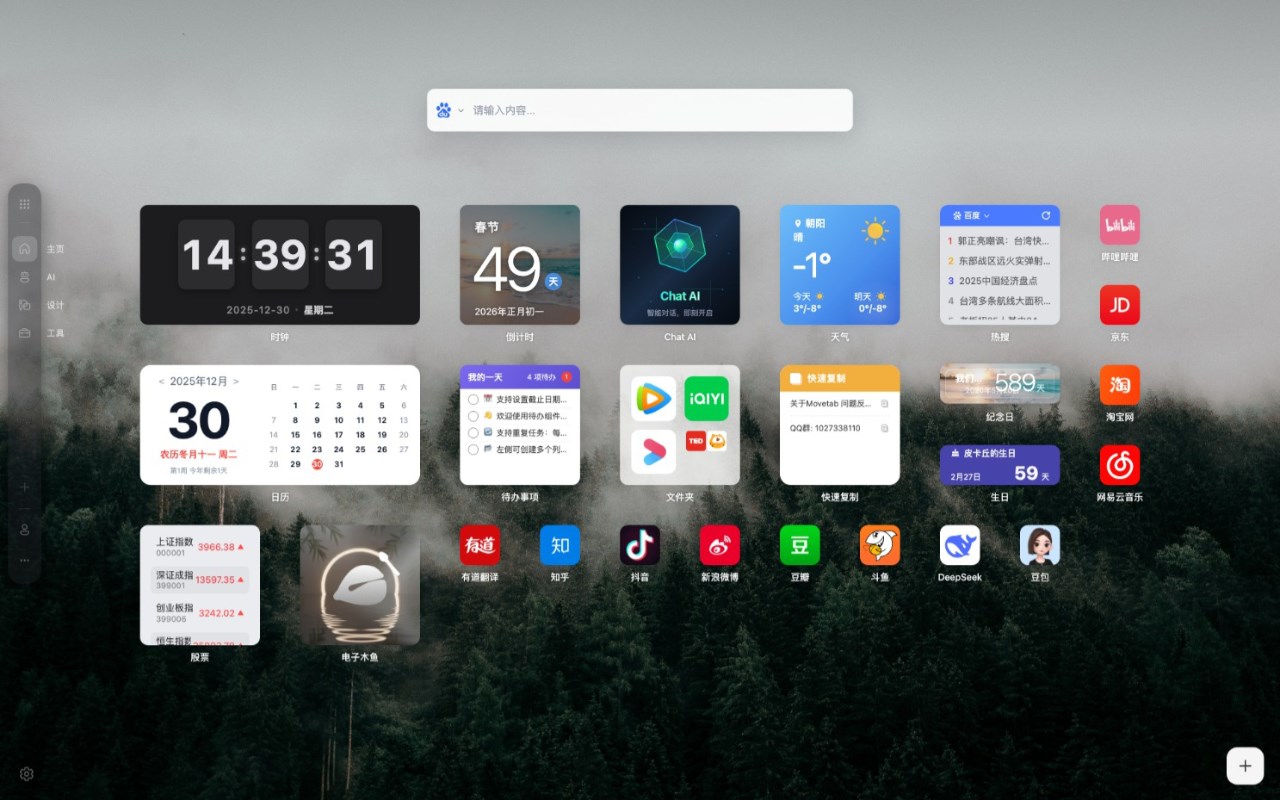Open the 纪念日 anniversary widget showing 589 天
Image resolution: width=1280 pixels, height=800 pixels.
coord(999,384)
